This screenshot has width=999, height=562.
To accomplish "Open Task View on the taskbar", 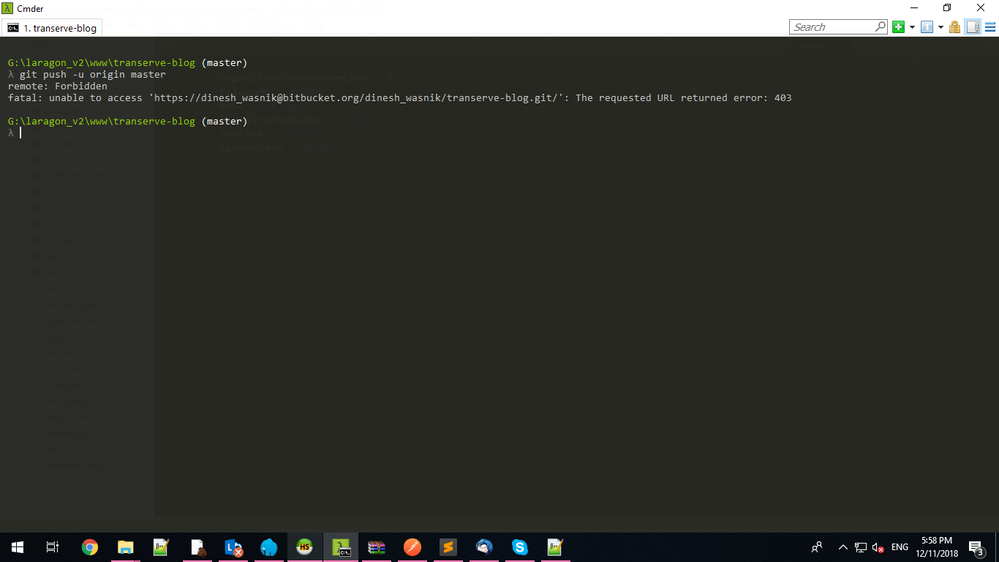I will 53,547.
